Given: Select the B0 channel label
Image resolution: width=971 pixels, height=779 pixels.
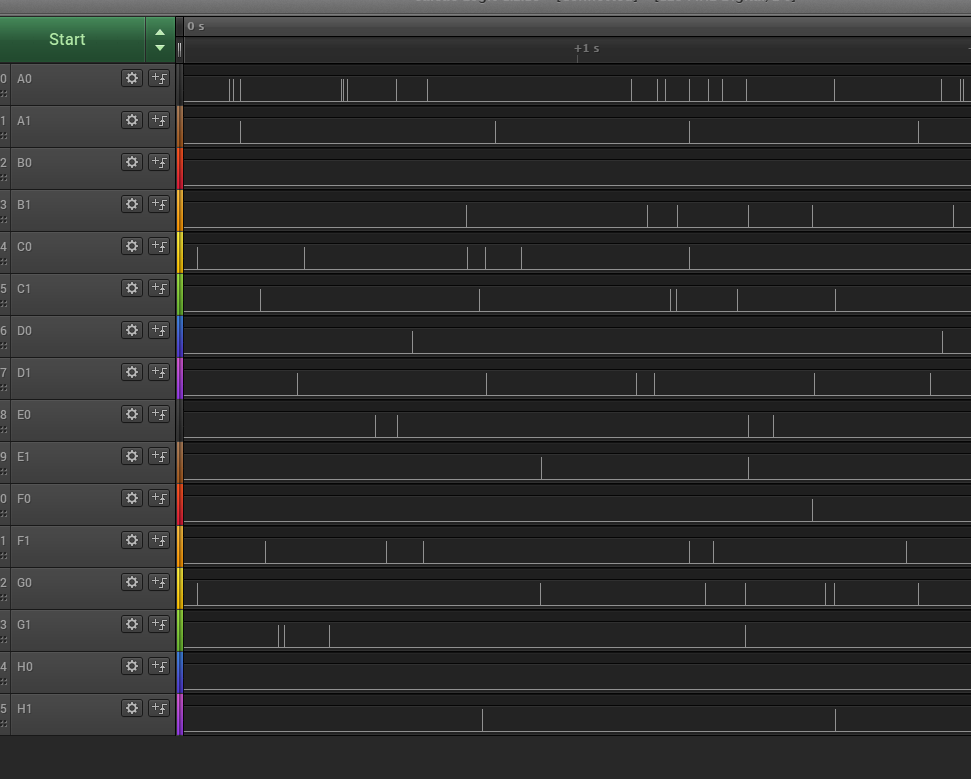Looking at the screenshot, I should click(24, 163).
